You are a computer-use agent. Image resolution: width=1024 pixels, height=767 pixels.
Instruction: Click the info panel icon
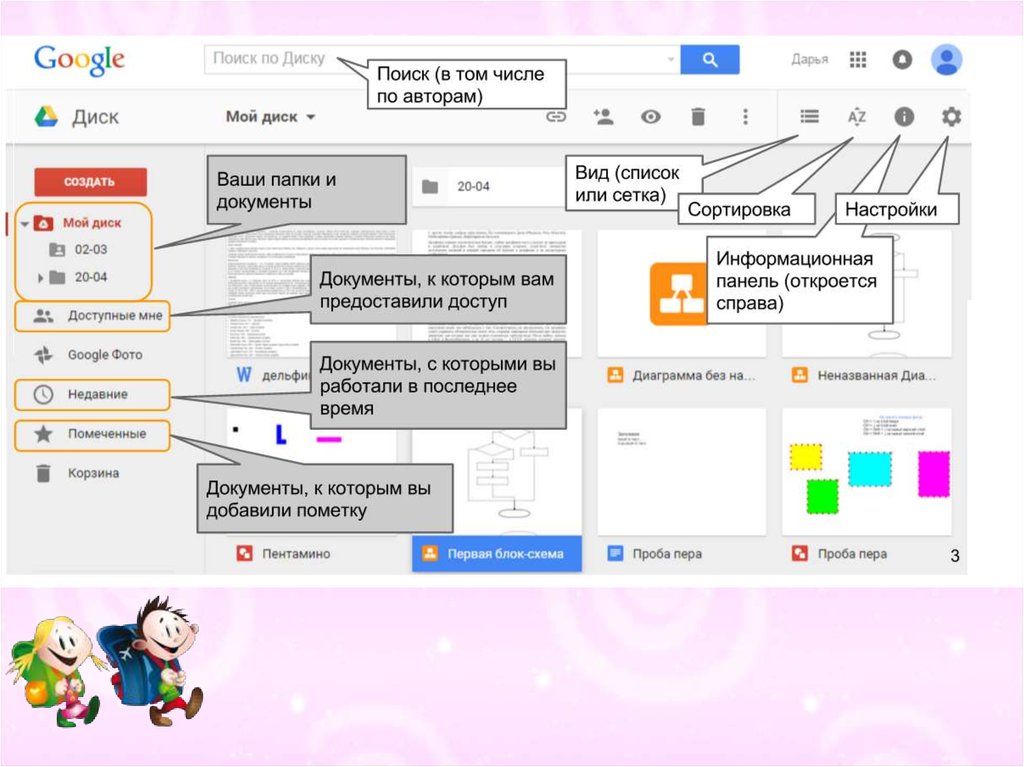[x=904, y=117]
